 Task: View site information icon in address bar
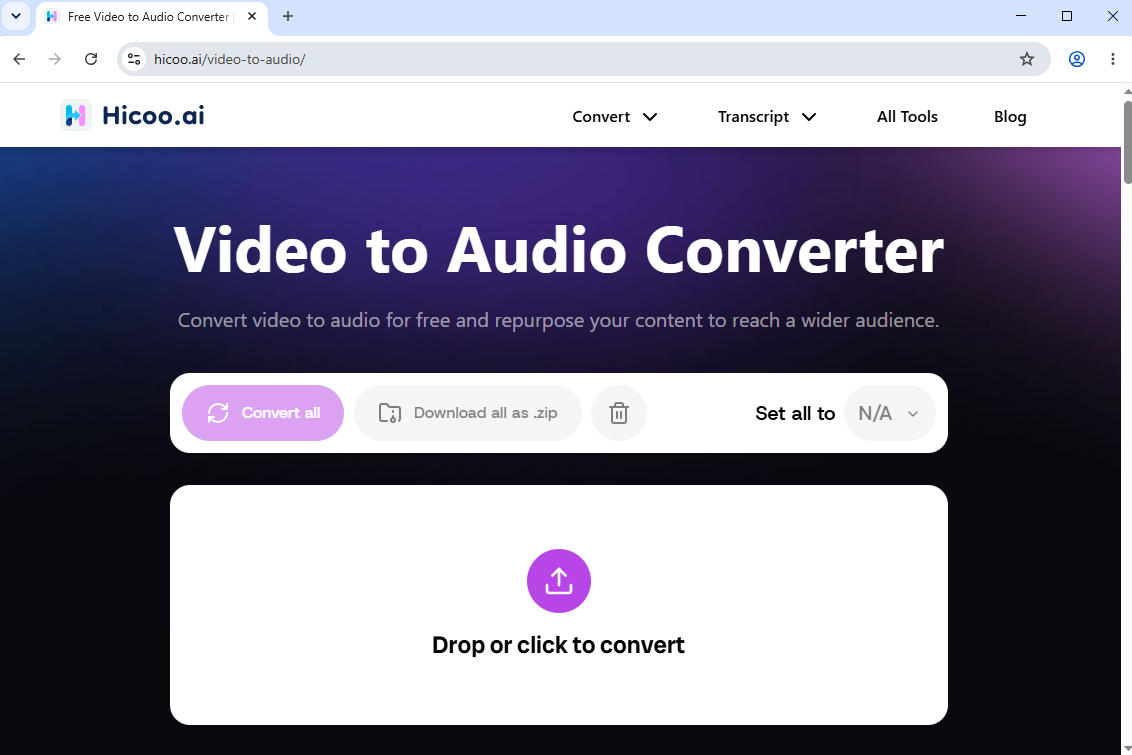(134, 59)
